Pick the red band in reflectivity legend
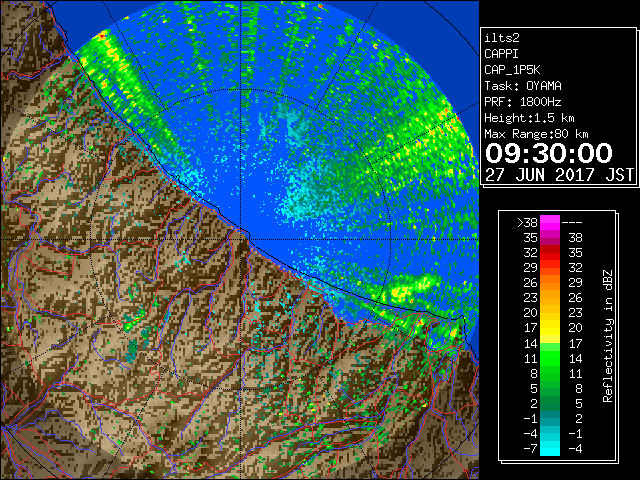Viewport: 640px width, 480px height. click(550, 253)
